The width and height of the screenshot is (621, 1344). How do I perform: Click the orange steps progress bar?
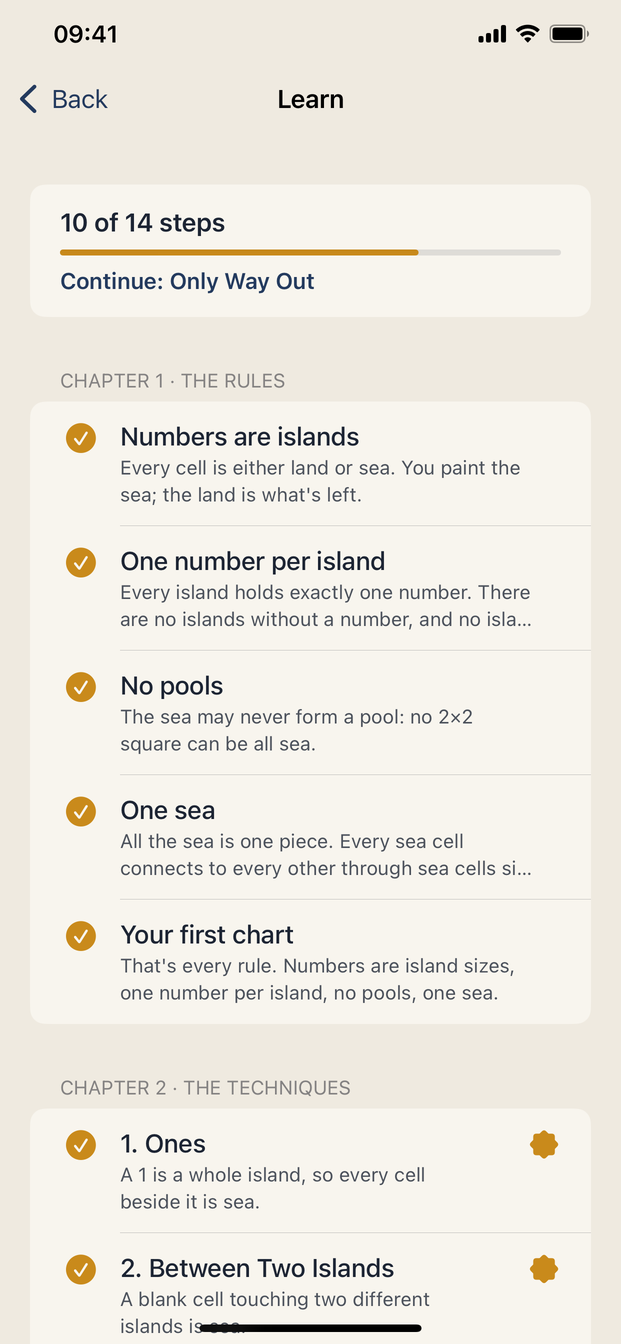tap(310, 253)
